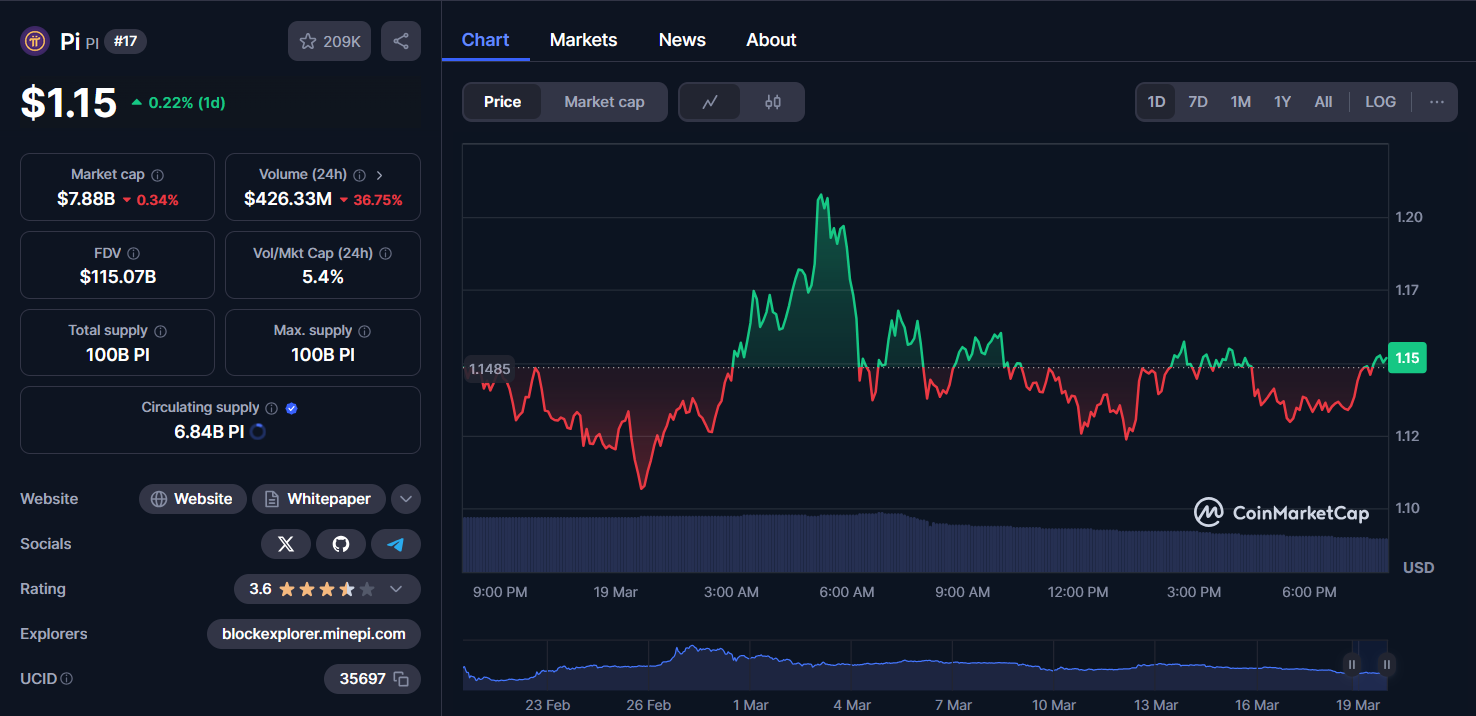Open the News tab
Screen dimensions: 1476x716
pyautogui.click(x=682, y=40)
